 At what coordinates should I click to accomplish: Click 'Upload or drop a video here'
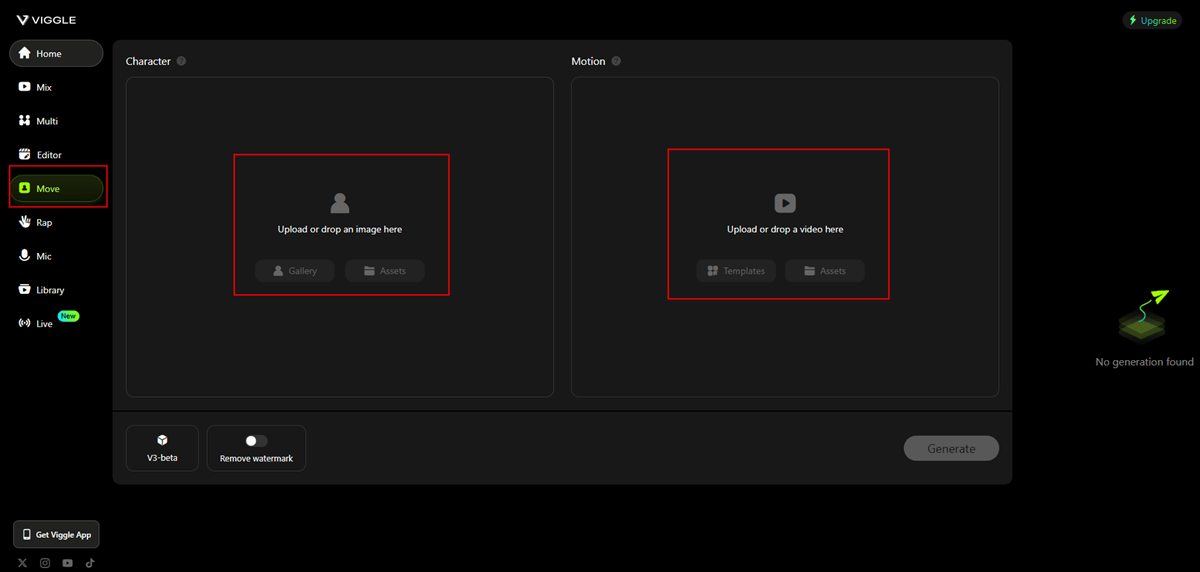[x=785, y=229]
